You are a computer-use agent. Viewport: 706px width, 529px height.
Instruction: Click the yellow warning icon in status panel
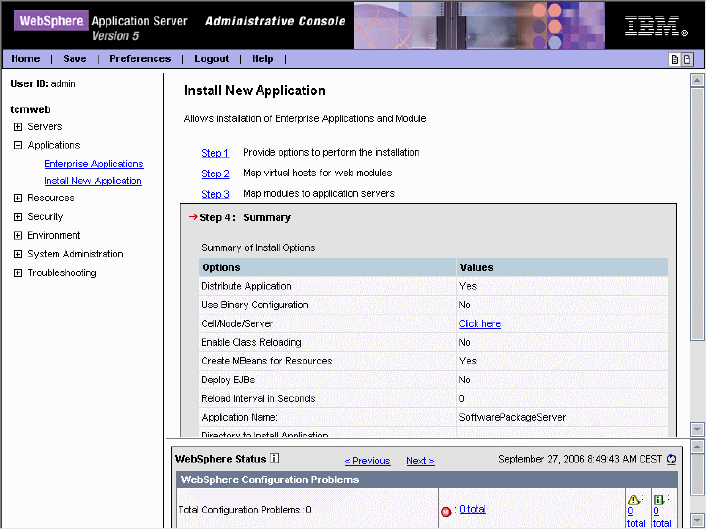click(x=632, y=499)
